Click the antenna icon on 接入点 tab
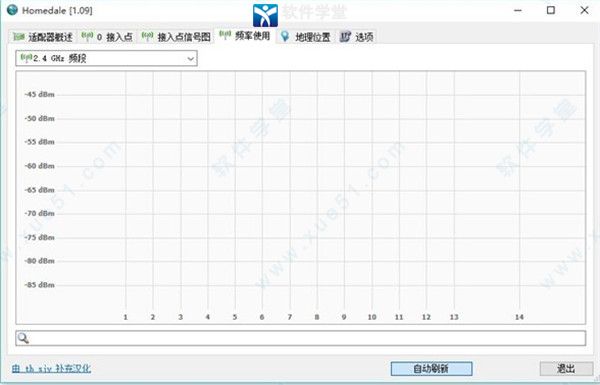This screenshot has height=385, width=600. (x=87, y=36)
